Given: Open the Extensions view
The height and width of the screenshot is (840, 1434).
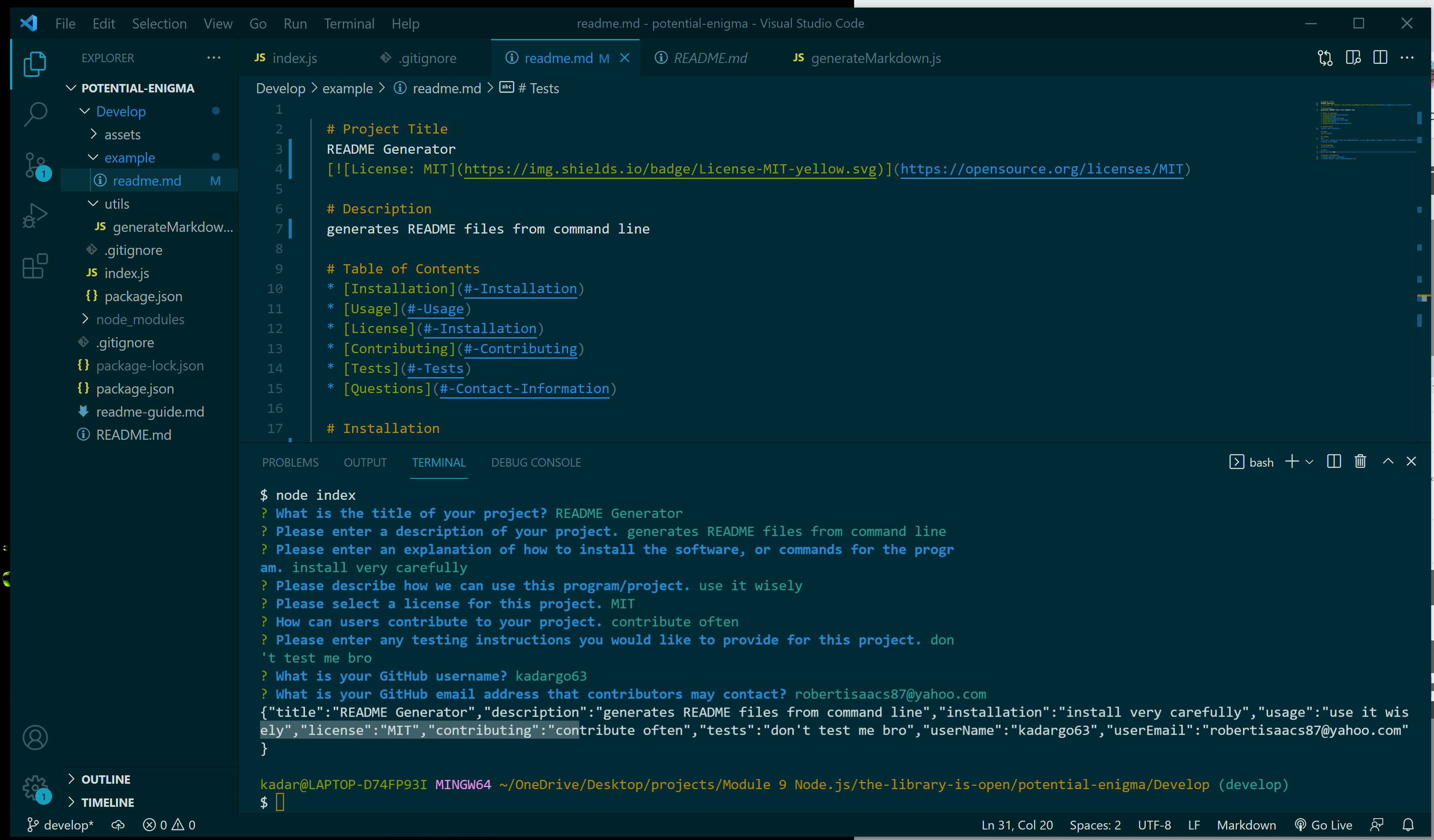Looking at the screenshot, I should [x=35, y=265].
